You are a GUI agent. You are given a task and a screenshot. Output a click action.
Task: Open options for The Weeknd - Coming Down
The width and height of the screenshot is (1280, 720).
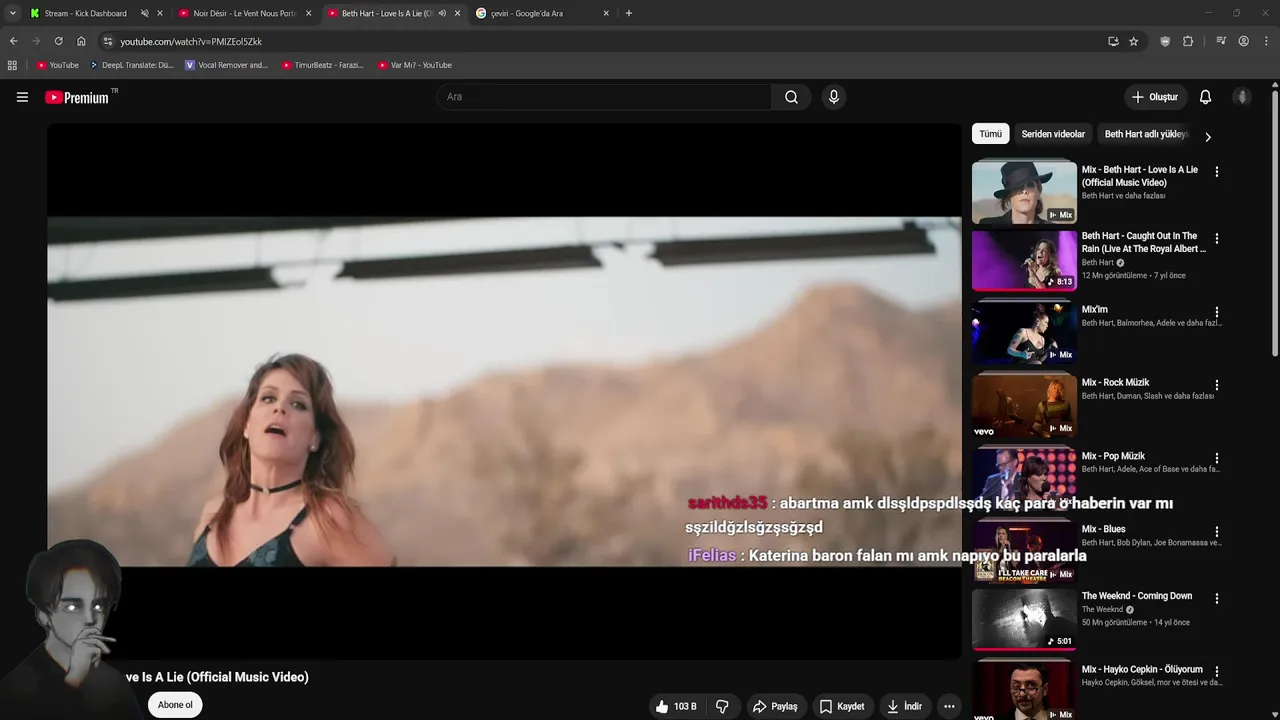1217,598
